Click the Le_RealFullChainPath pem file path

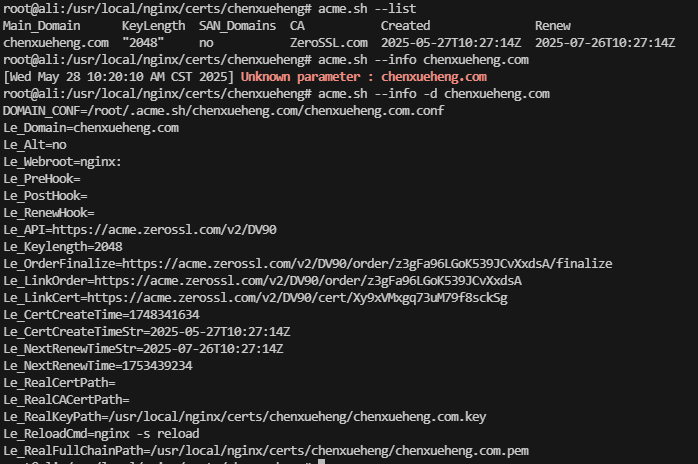(329, 451)
